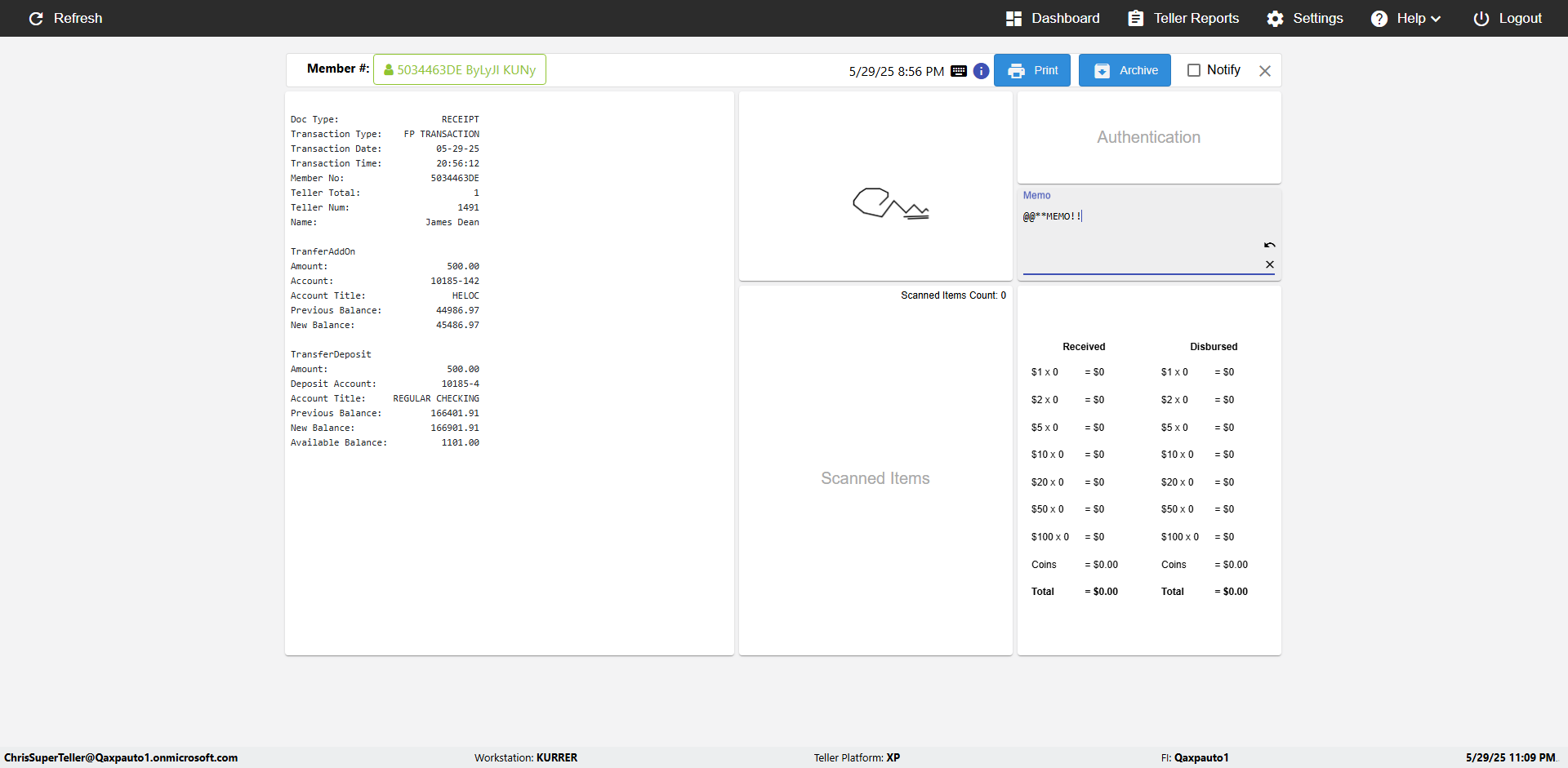Click the 5/29/25 11:09 PM status clock

tap(1510, 757)
